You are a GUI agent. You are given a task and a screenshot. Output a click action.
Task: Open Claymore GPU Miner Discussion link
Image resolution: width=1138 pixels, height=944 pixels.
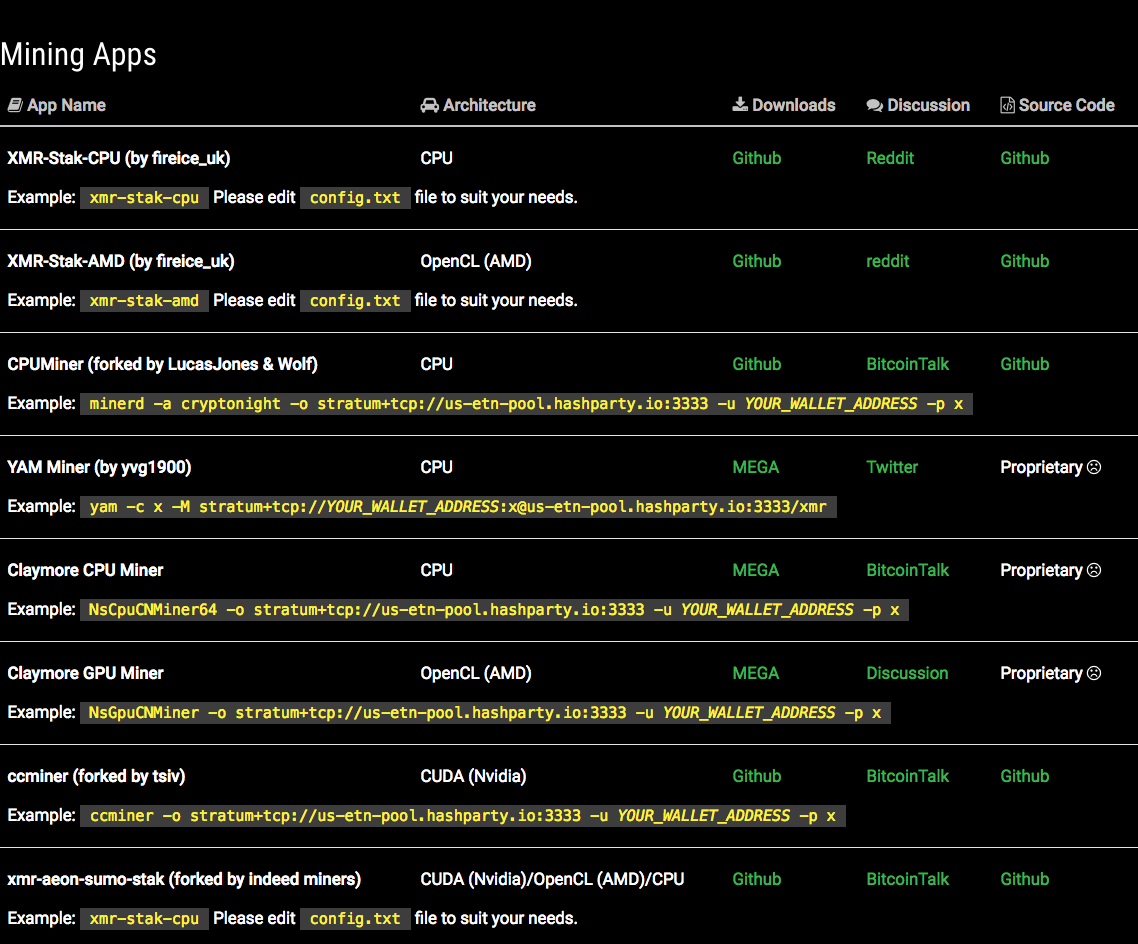click(x=907, y=673)
